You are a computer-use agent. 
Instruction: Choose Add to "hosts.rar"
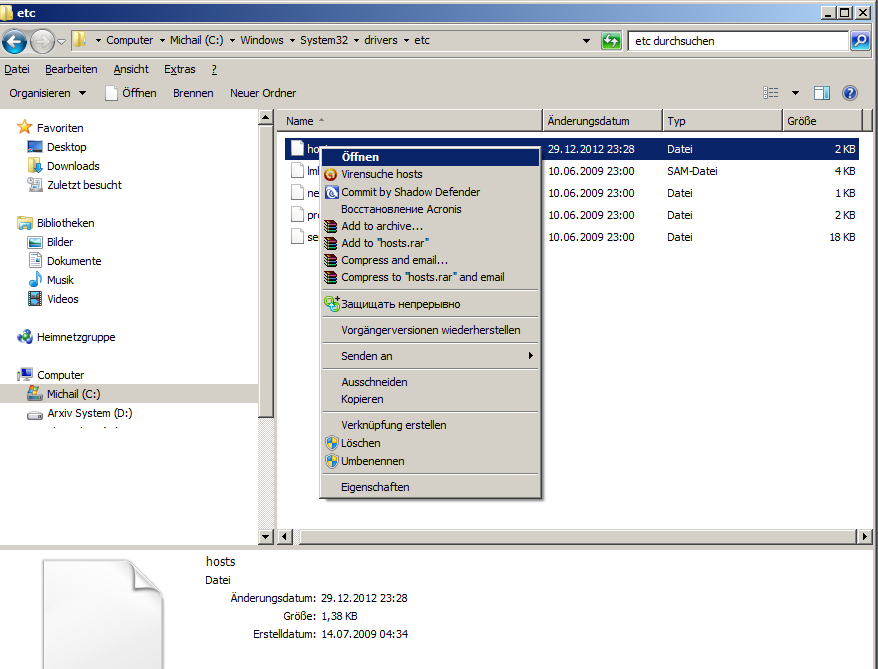tap(430, 243)
